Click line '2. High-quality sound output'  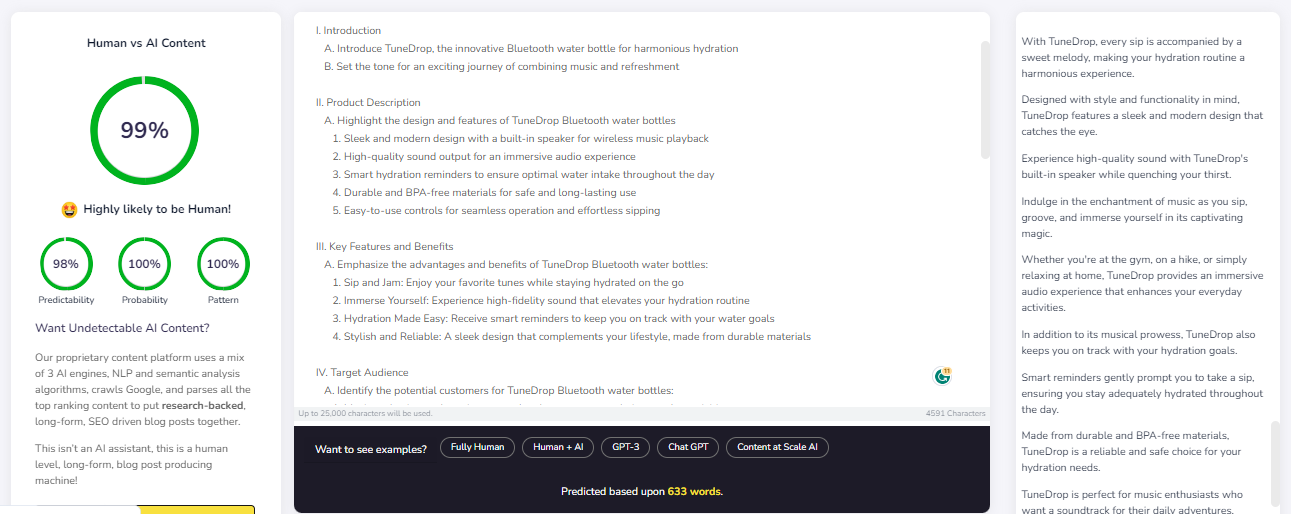point(483,157)
